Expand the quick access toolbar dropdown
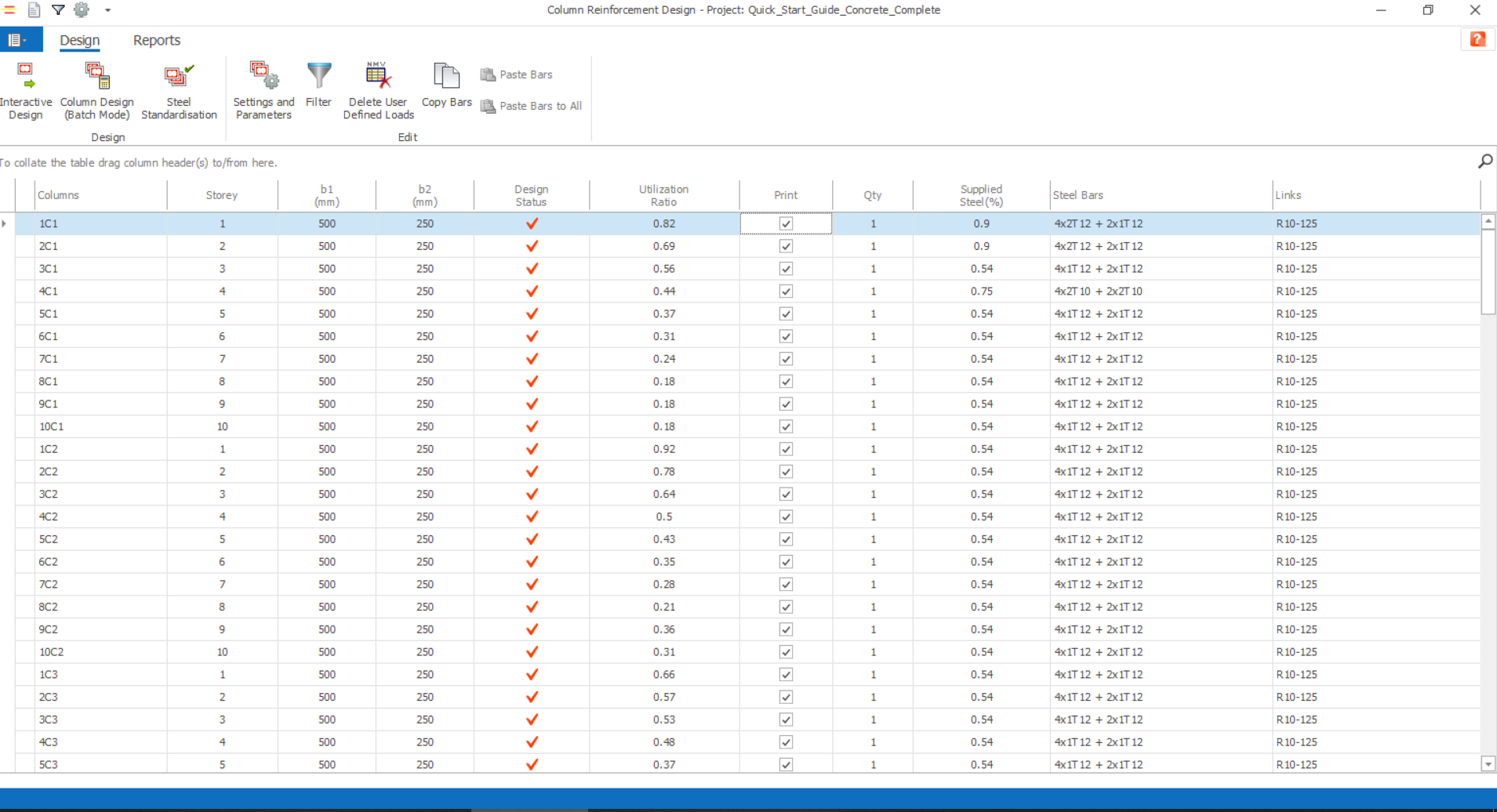1497x812 pixels. [x=107, y=10]
